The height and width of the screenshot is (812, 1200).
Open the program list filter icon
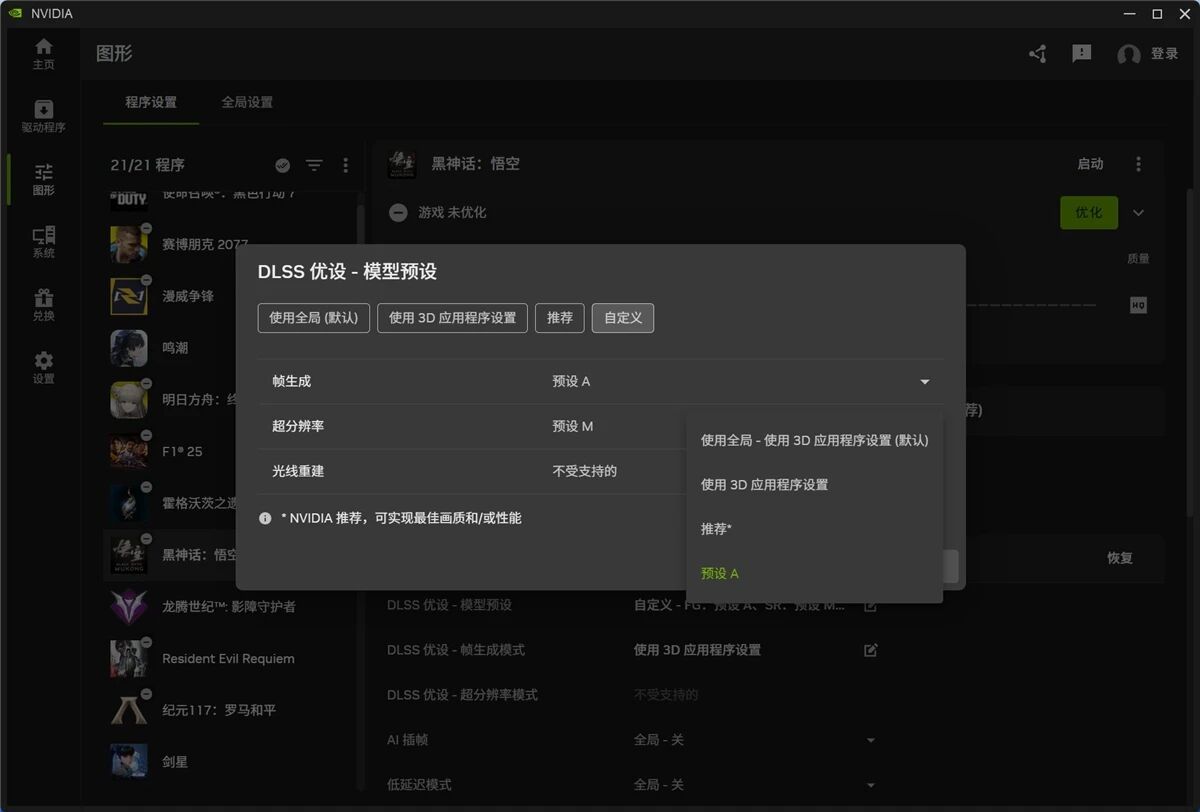click(x=314, y=165)
